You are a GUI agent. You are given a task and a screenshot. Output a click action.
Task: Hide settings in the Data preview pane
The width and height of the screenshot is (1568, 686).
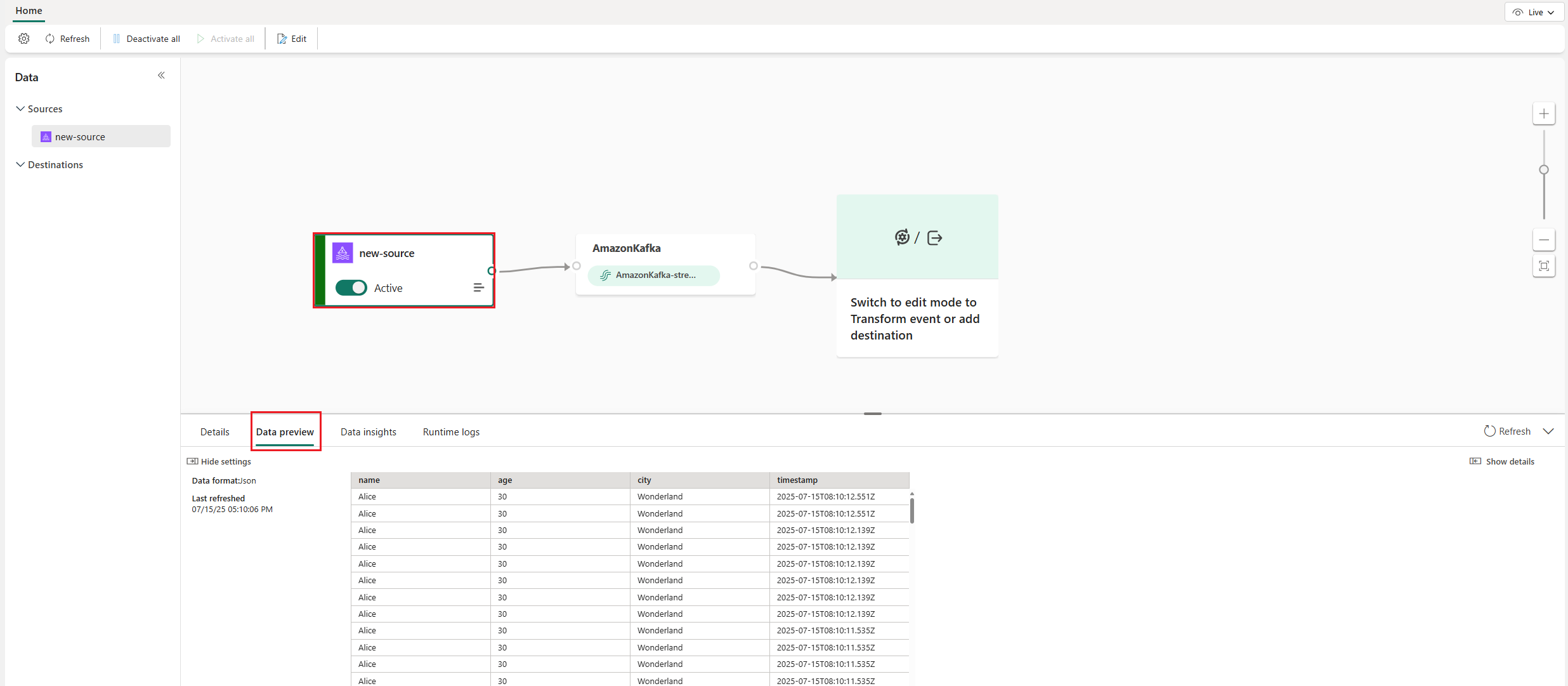coord(219,461)
